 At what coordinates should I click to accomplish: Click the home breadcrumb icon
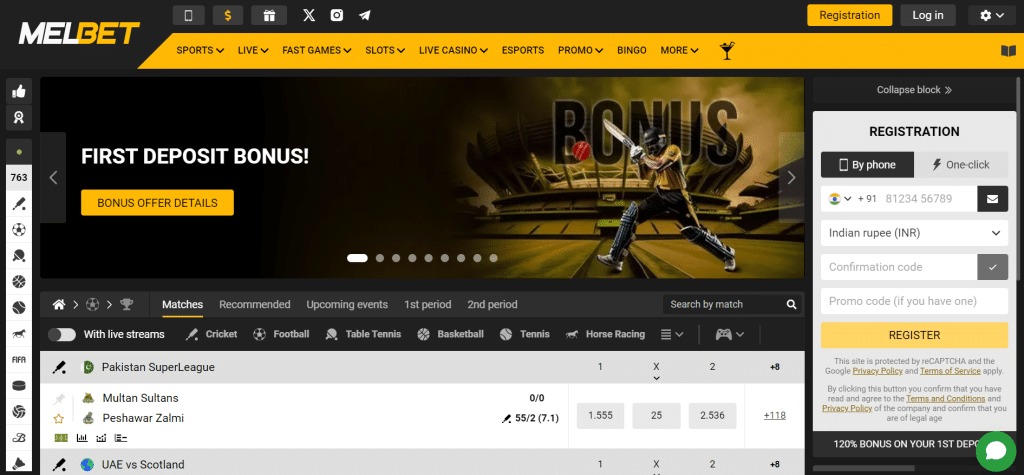click(59, 304)
